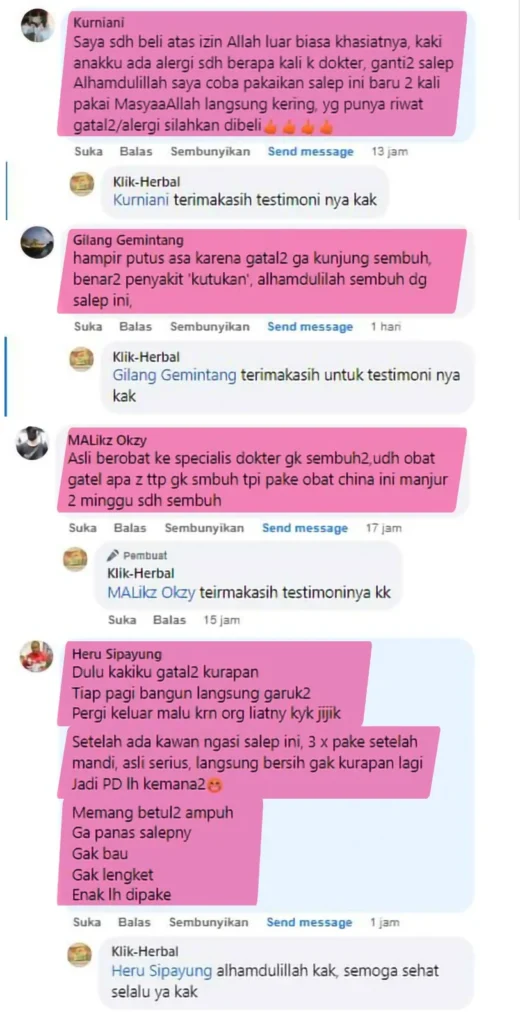The height and width of the screenshot is (1024, 520).
Task: Open Heru Sipayung's profile avatar
Action: coord(37,656)
